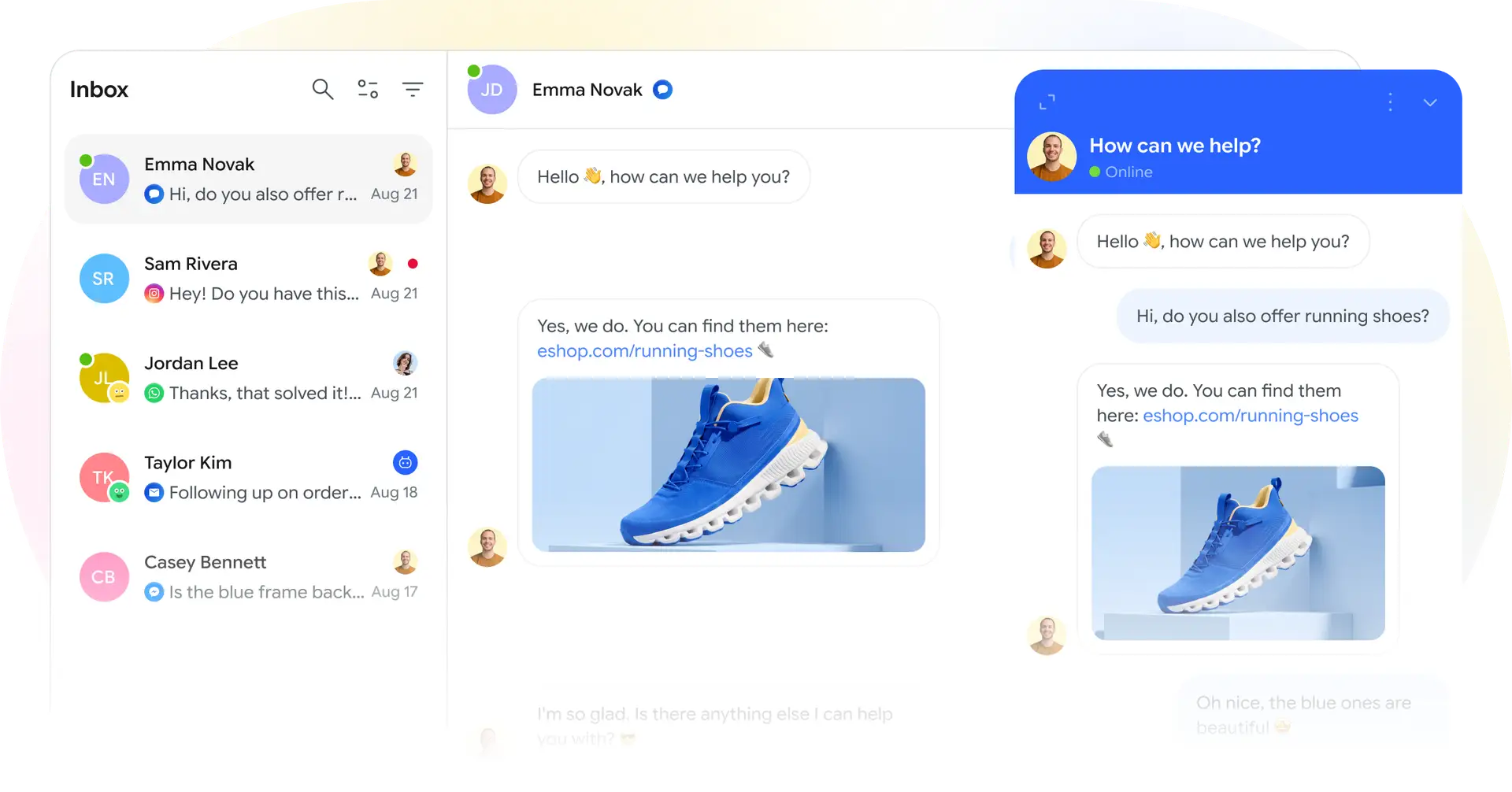This screenshot has width=1512, height=792.
Task: Click assigned agent photo on Casey Bennett row
Action: click(405, 562)
